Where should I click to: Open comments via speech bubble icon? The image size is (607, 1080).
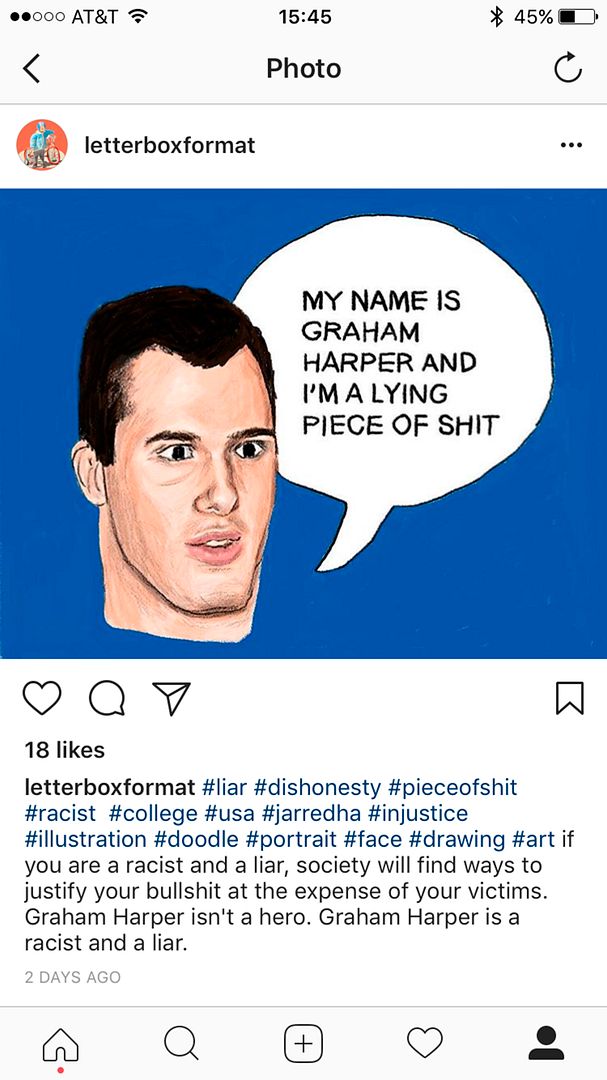[107, 699]
